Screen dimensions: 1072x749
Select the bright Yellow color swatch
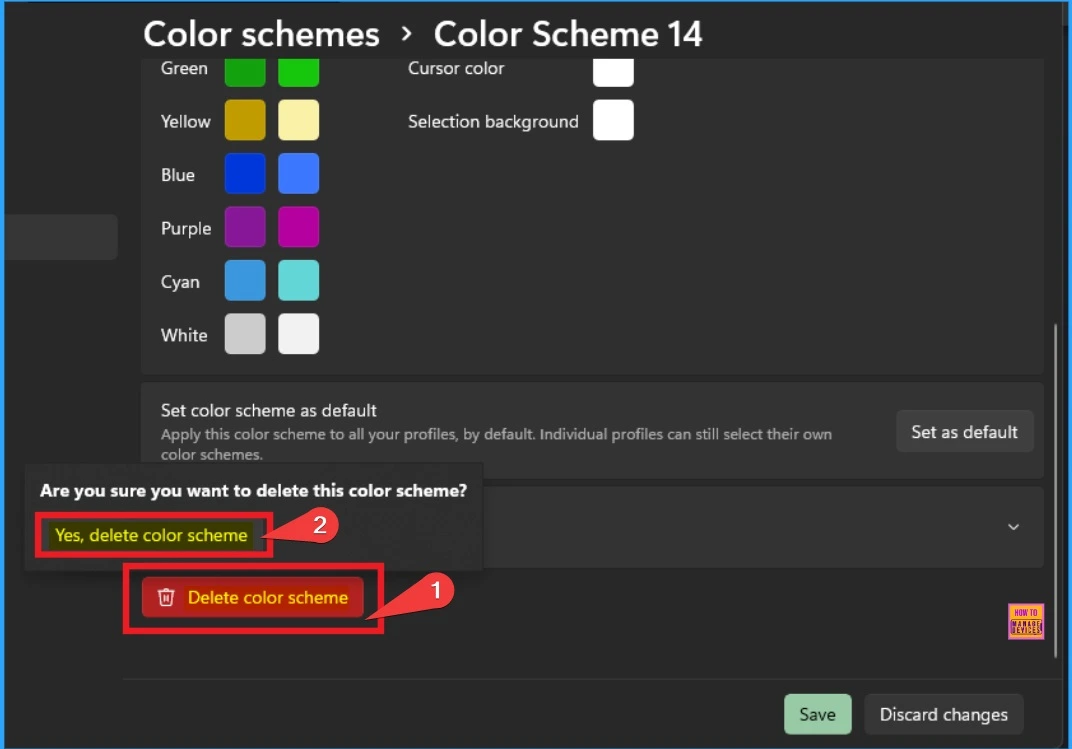[x=298, y=121]
